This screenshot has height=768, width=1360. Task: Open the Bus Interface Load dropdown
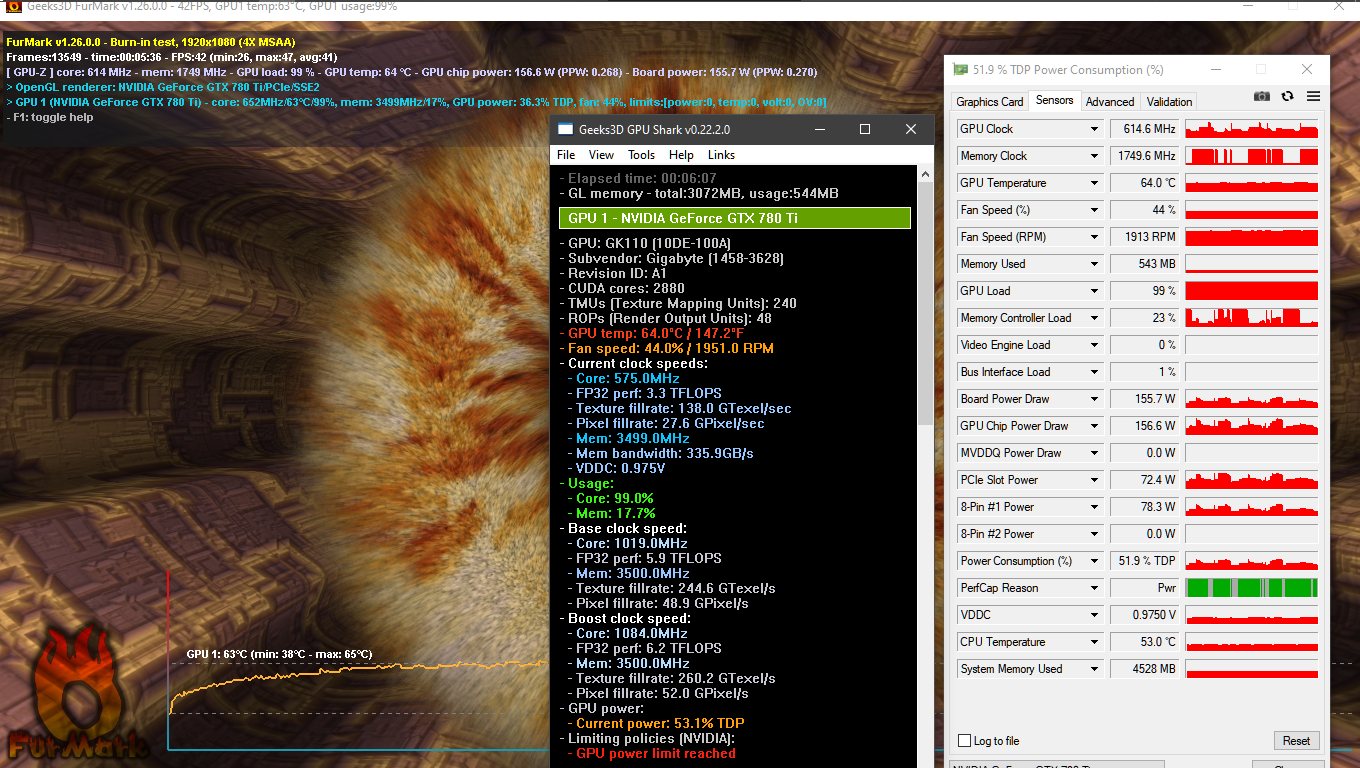pos(1094,372)
